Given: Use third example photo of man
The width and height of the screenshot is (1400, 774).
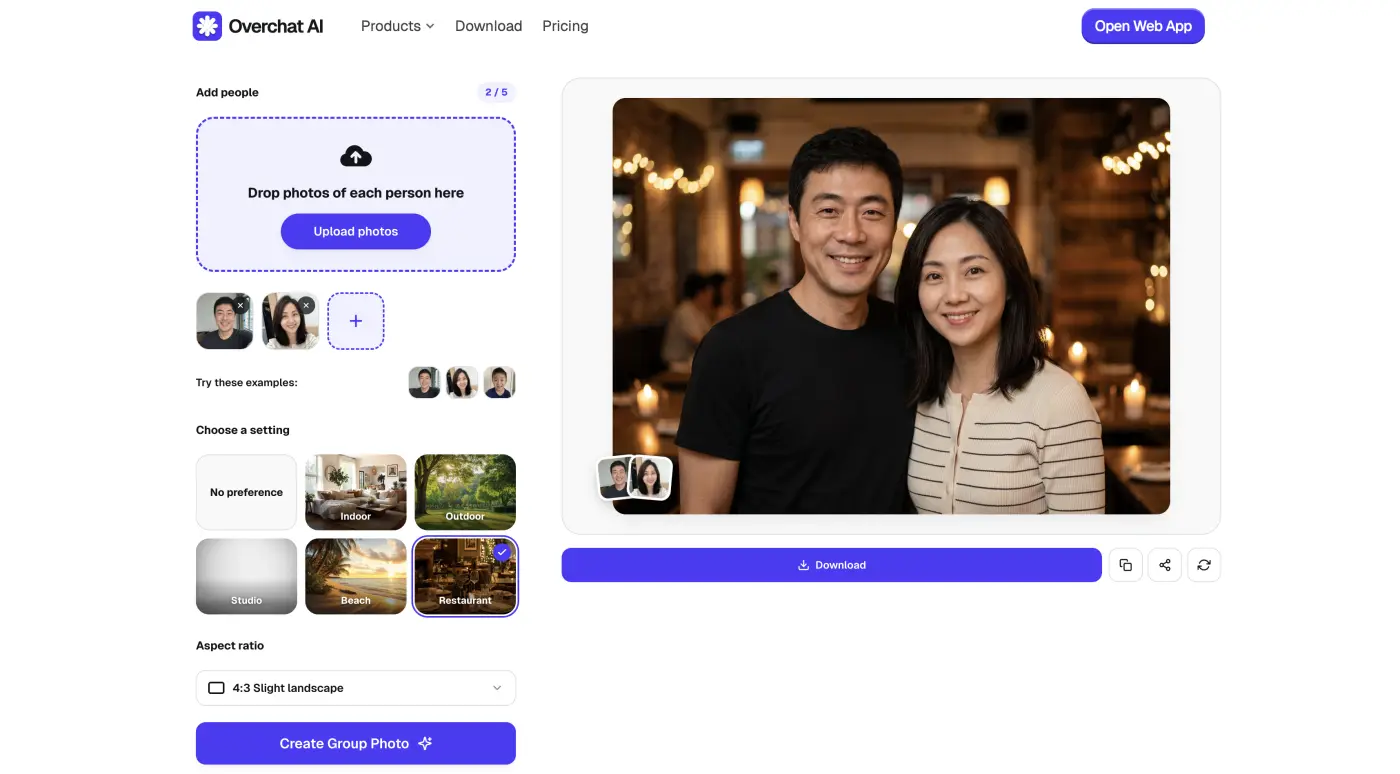Looking at the screenshot, I should 500,382.
